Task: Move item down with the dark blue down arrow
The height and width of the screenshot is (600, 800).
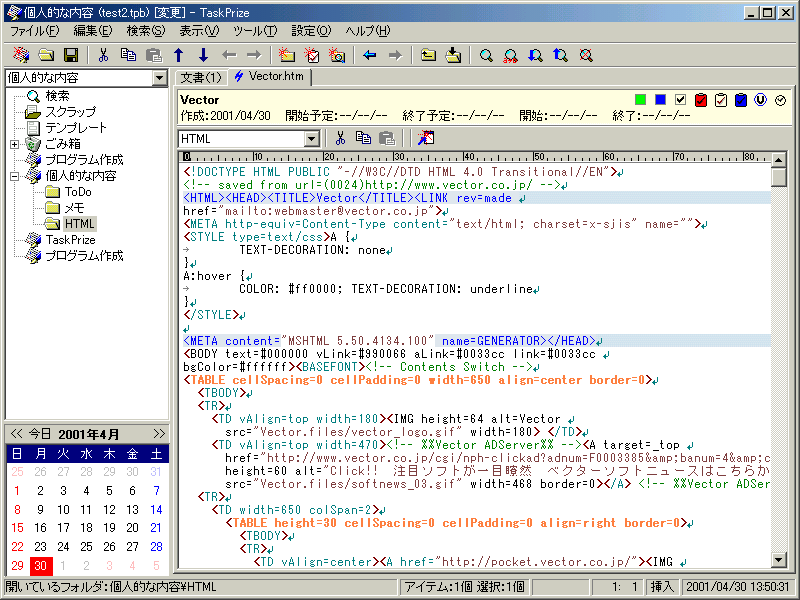Action: tap(203, 55)
